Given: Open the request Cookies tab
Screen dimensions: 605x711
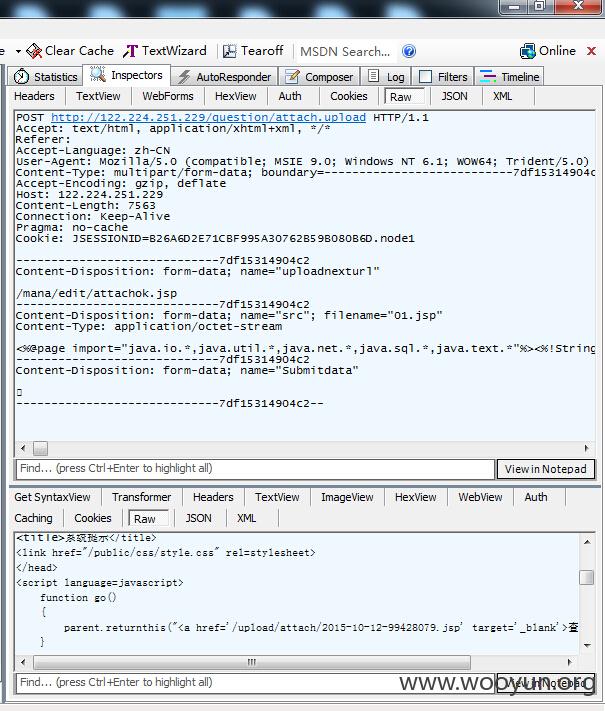Looking at the screenshot, I should point(349,96).
